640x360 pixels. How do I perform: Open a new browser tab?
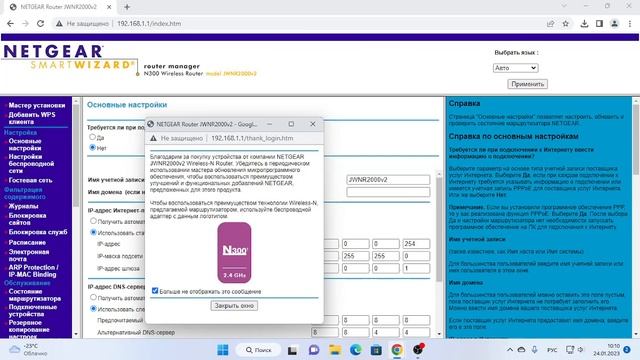(x=127, y=7)
